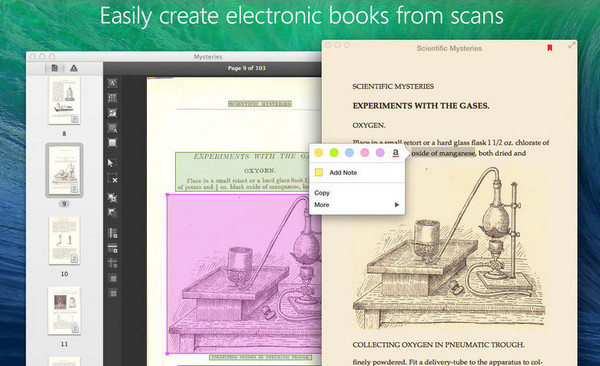Select the green SCIENTIFIC MYSTERIES header area
The width and height of the screenshot is (600, 366).
tap(260, 104)
